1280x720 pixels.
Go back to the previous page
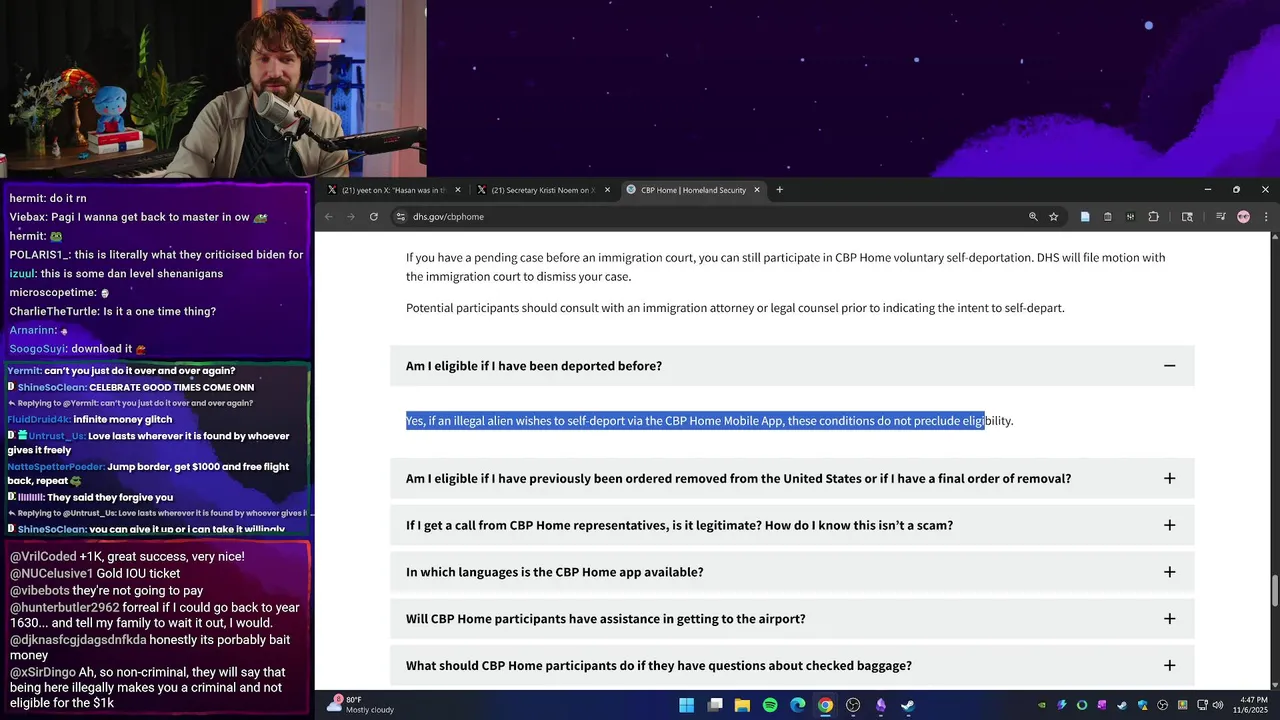(329, 217)
